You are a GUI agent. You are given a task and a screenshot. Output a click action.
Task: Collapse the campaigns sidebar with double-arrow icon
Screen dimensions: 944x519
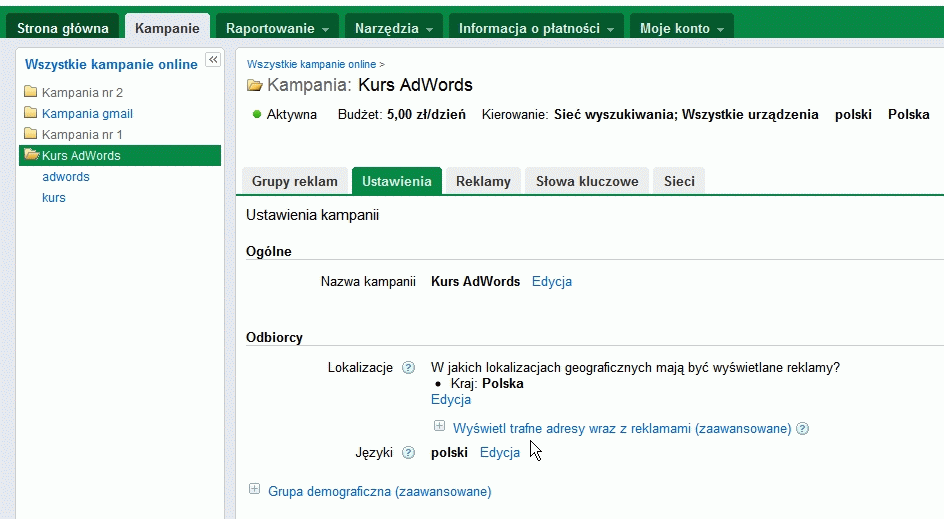click(213, 59)
